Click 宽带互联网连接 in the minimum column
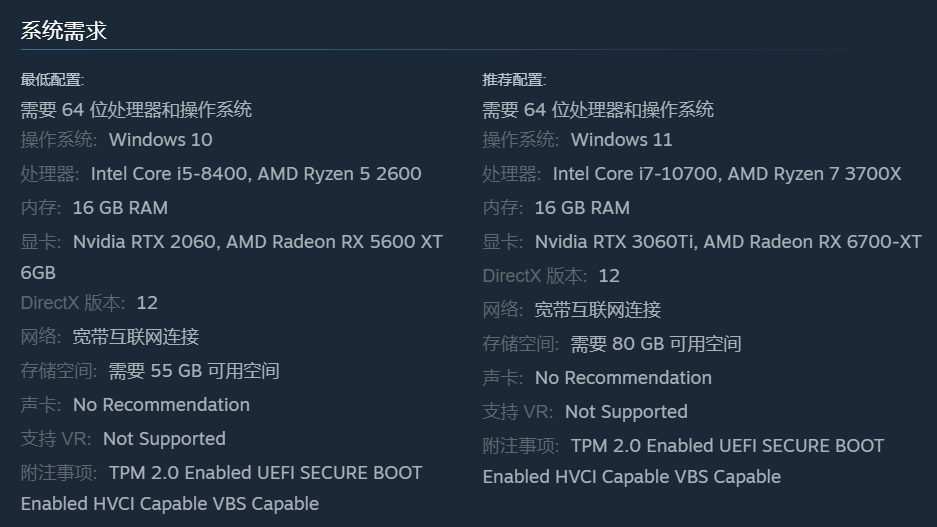This screenshot has width=937, height=527. click(x=136, y=337)
